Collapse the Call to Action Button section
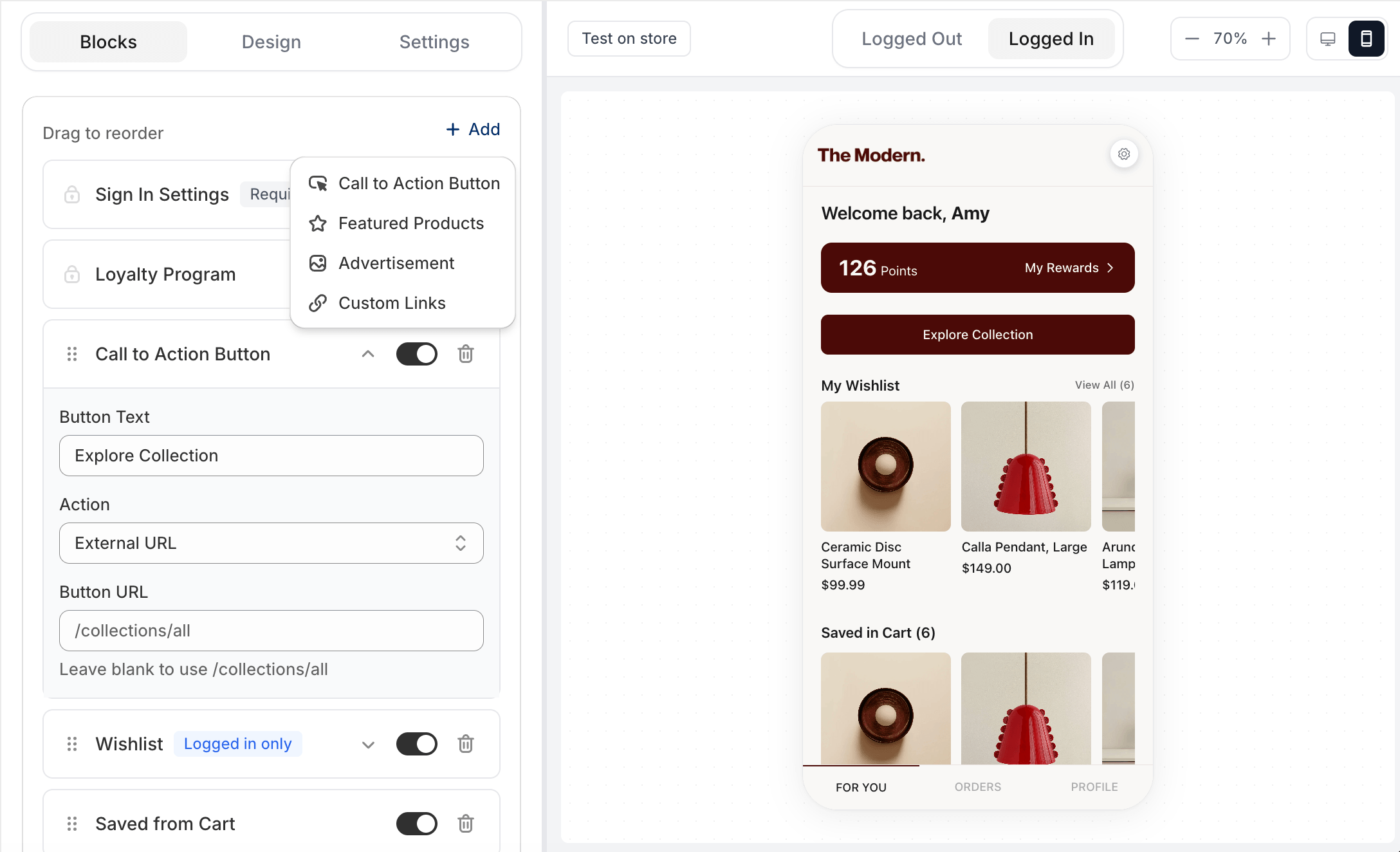1400x852 pixels. click(368, 354)
